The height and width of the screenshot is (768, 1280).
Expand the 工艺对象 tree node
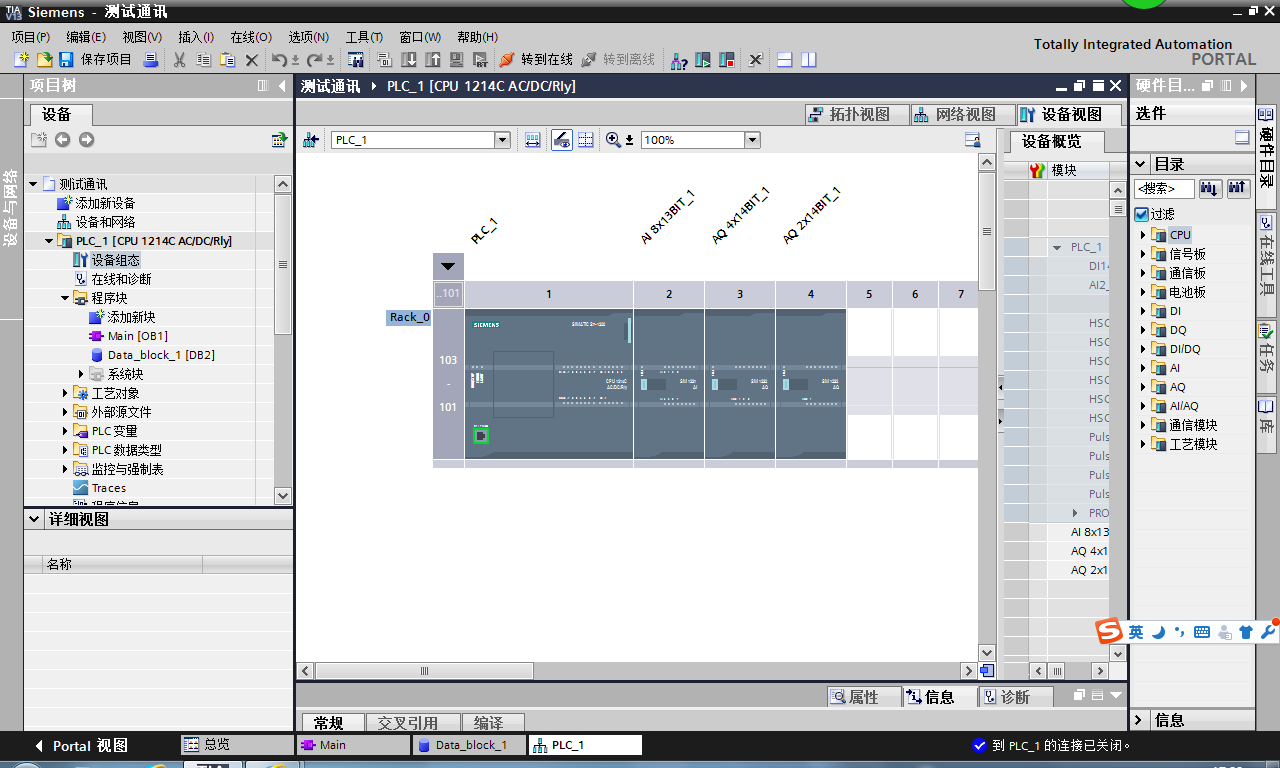coord(65,393)
